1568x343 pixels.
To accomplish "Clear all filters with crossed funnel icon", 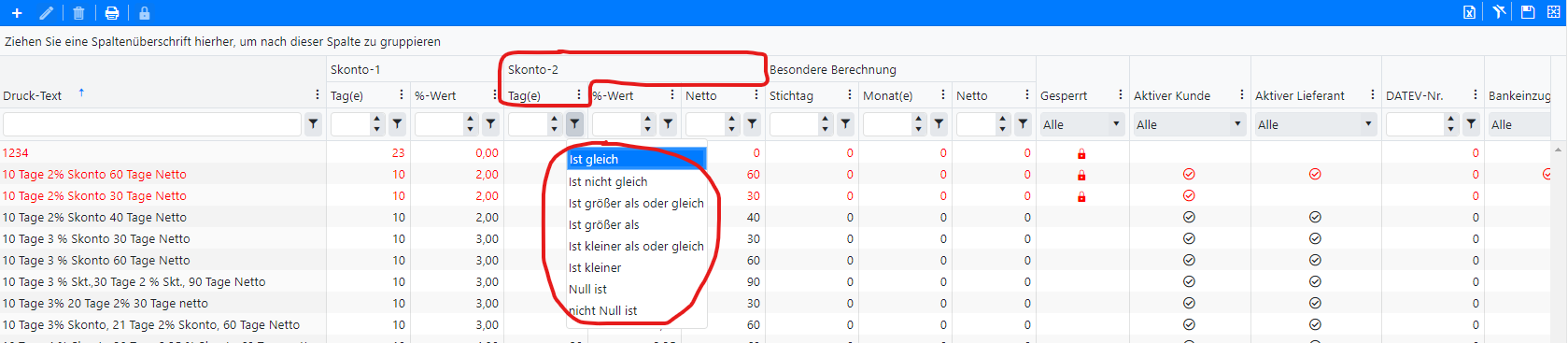I will [x=1499, y=12].
